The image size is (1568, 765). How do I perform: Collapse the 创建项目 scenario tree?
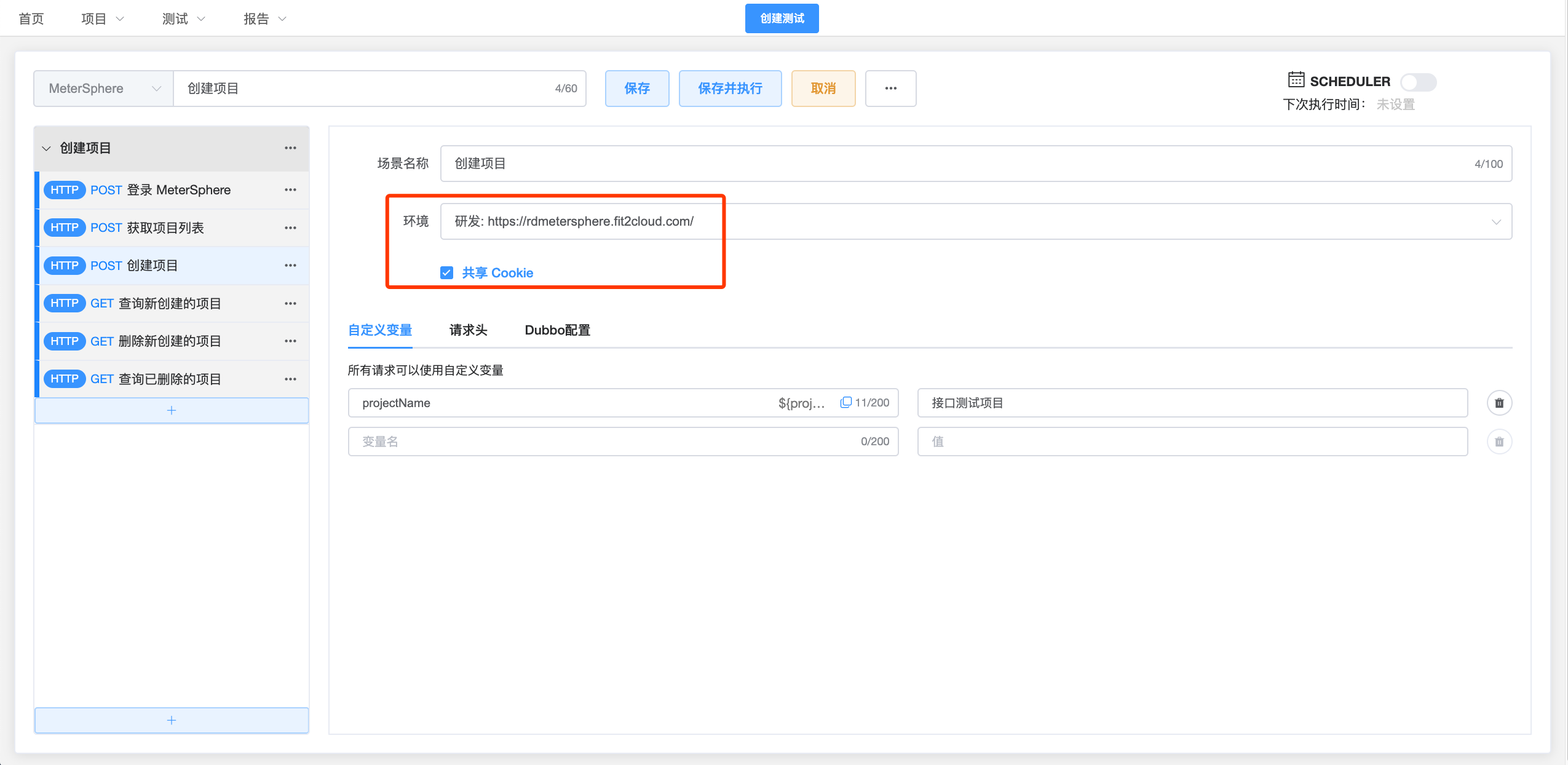click(x=46, y=148)
